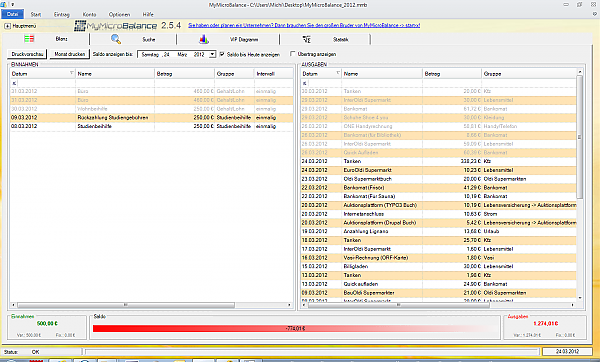Open the 'Sie haben oder planen ein Unternehmen' link
This screenshot has width=600, height=362.
304,25
